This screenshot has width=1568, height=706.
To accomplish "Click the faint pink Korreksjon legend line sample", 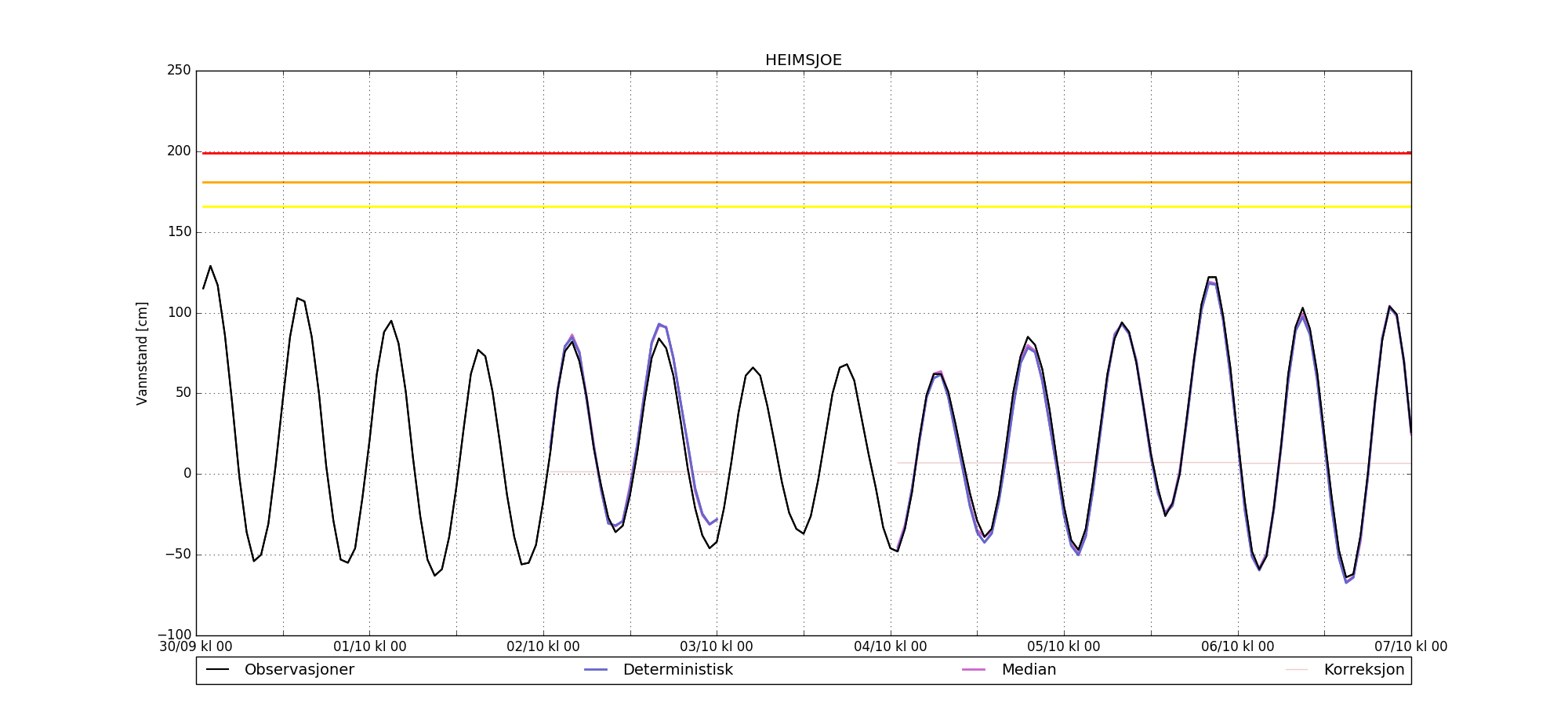I will [x=1297, y=670].
